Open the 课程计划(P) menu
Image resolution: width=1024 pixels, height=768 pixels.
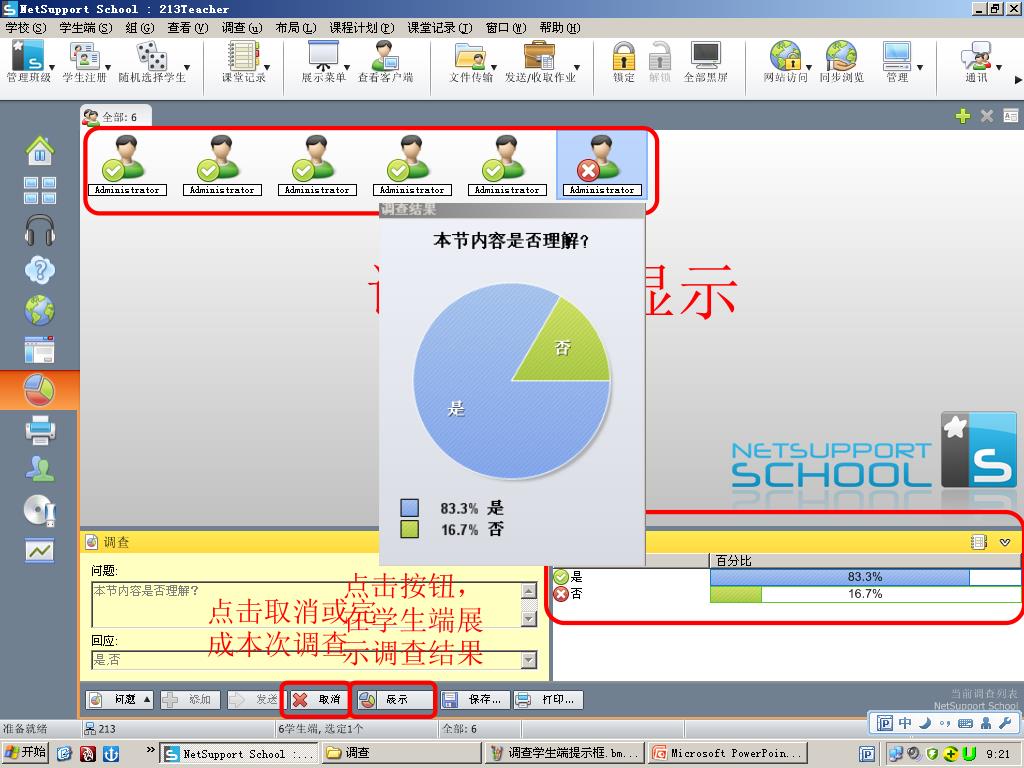(x=362, y=28)
